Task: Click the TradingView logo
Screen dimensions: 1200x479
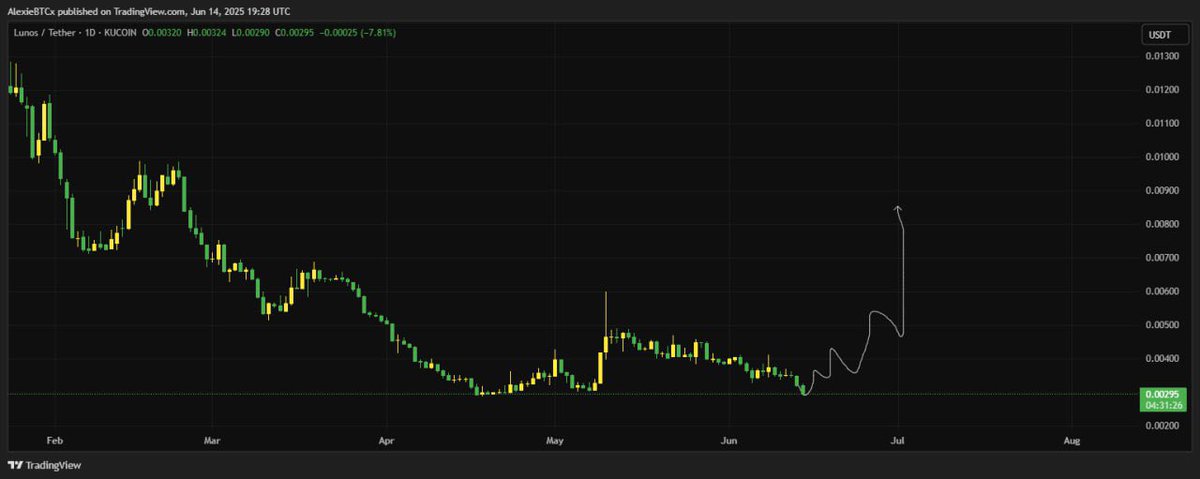Action: click(44, 465)
